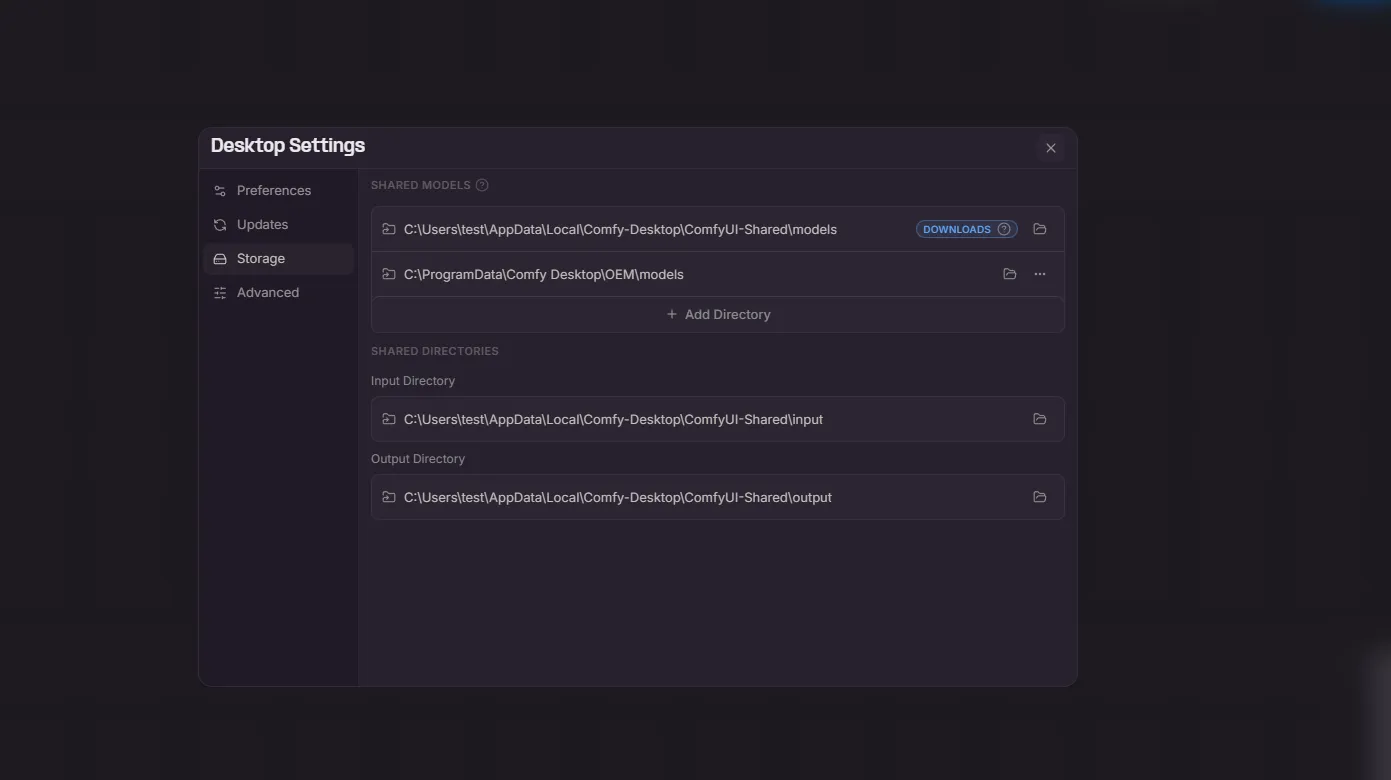Open more options for OEM models directory
Viewport: 1391px width, 780px height.
1040,274
